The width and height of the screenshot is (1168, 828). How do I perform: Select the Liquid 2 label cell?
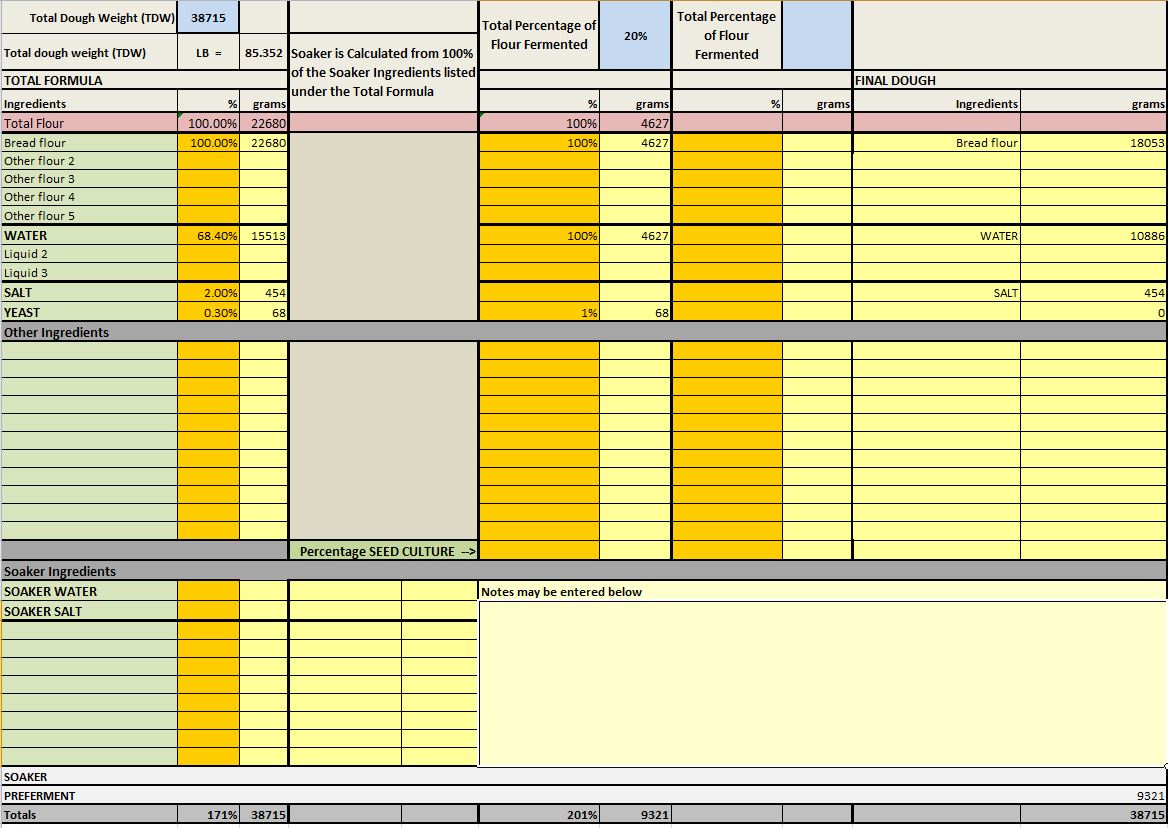pos(89,254)
